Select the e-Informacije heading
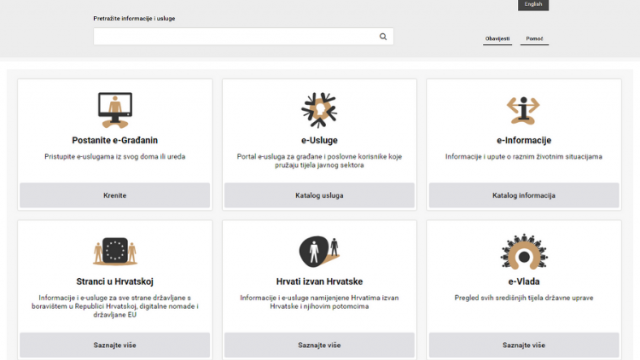Image resolution: width=640 pixels, height=360 pixels. click(524, 140)
